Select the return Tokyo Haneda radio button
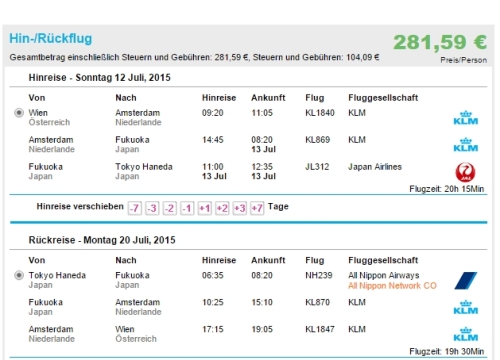This screenshot has width=500, height=360. [19, 275]
